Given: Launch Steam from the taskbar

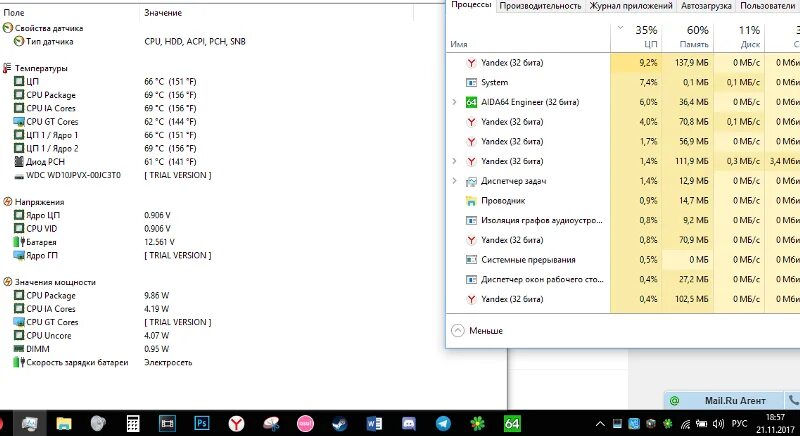Looking at the screenshot, I should [x=340, y=423].
